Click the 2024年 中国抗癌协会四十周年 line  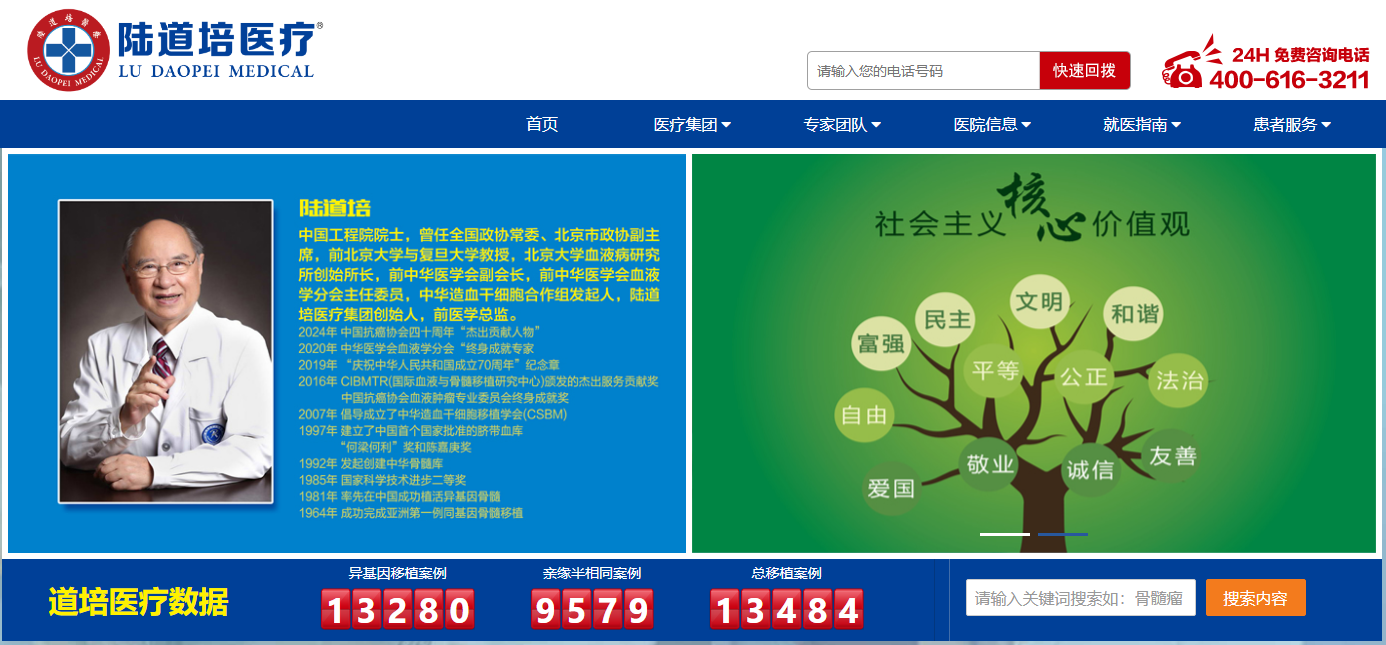point(420,331)
